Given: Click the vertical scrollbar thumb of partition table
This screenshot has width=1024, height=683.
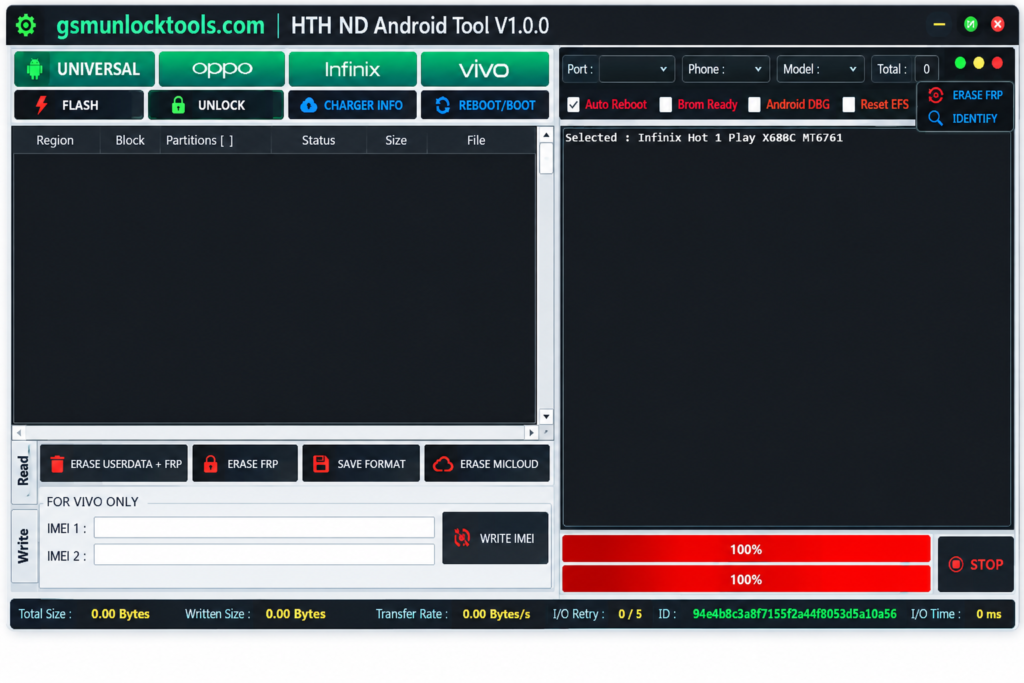Looking at the screenshot, I should pyautogui.click(x=546, y=158).
